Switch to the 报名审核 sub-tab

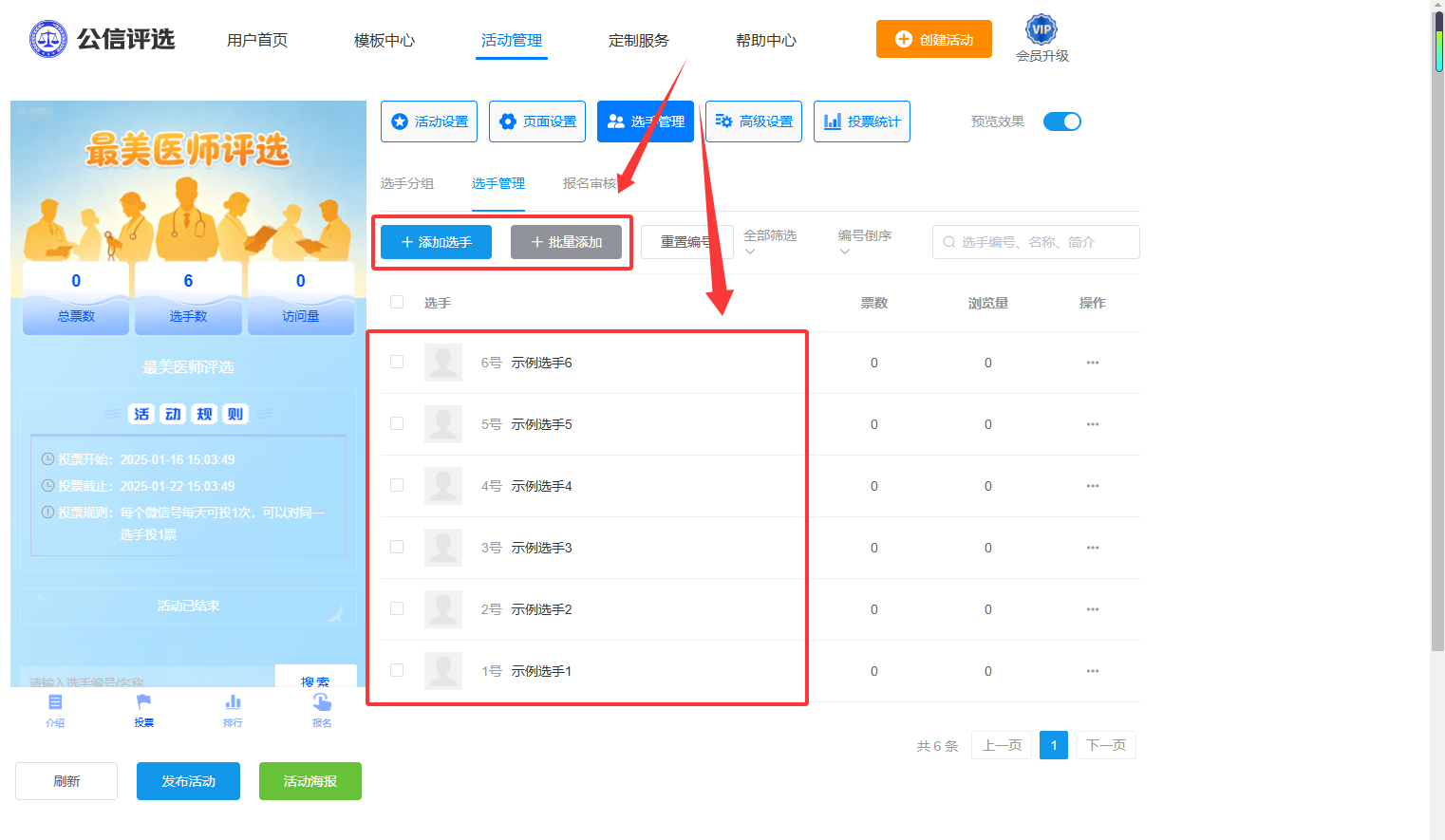pos(590,183)
